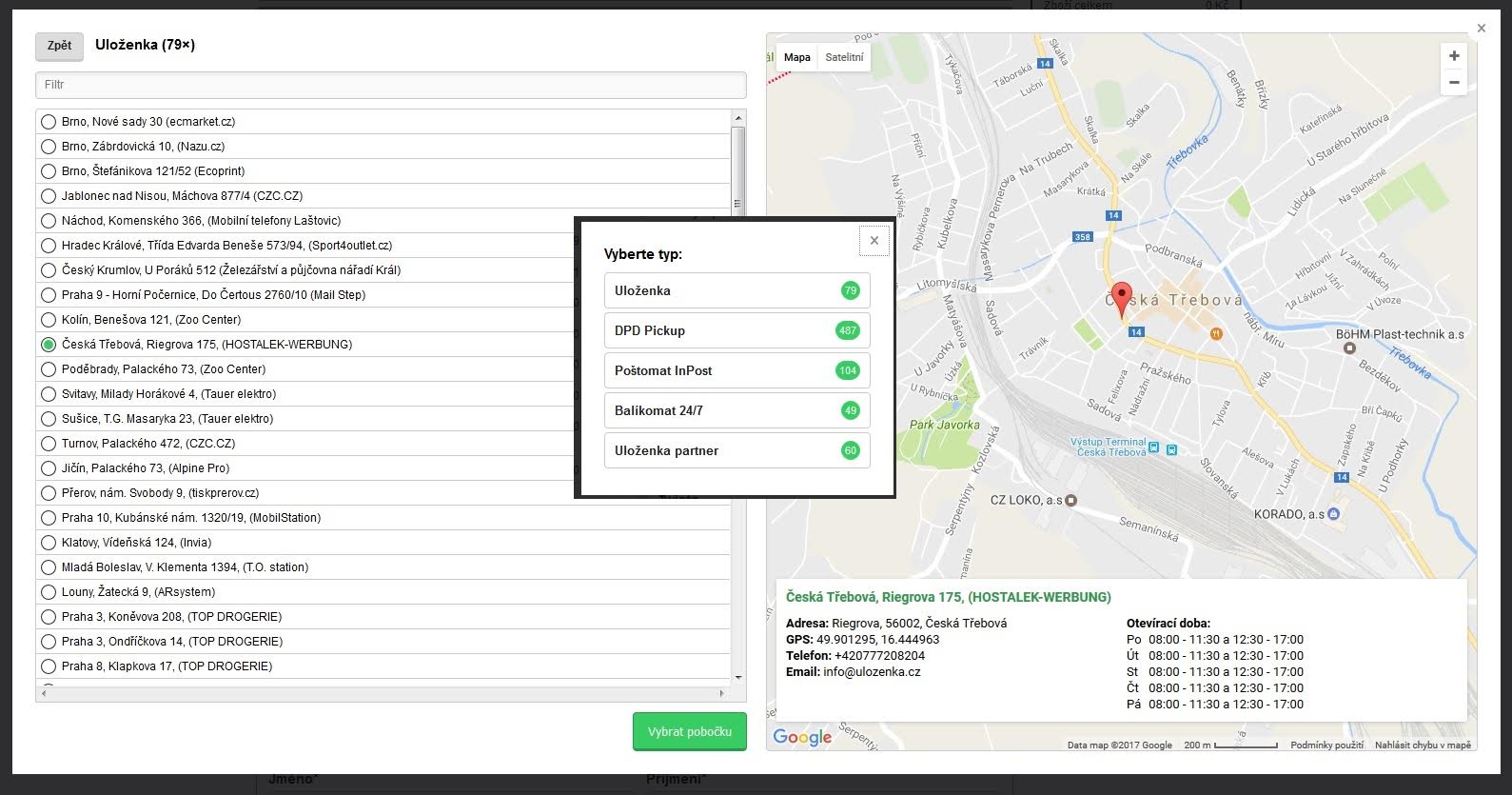Click the orange restaurant icon on map
This screenshot has height=795, width=1512.
tap(1215, 333)
